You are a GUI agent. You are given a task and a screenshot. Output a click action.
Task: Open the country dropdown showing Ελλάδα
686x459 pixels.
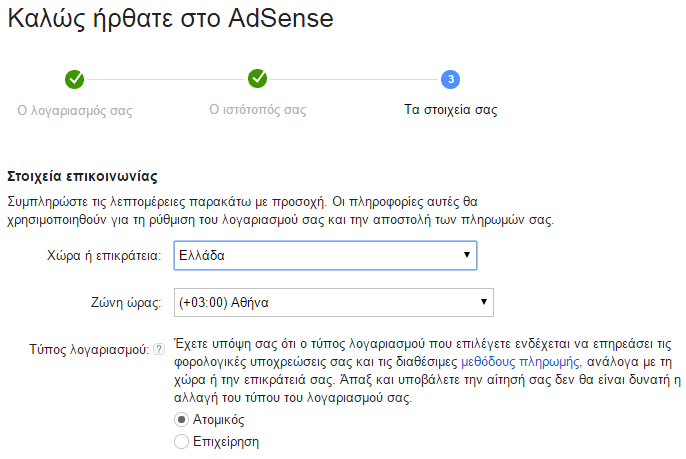[325, 255]
